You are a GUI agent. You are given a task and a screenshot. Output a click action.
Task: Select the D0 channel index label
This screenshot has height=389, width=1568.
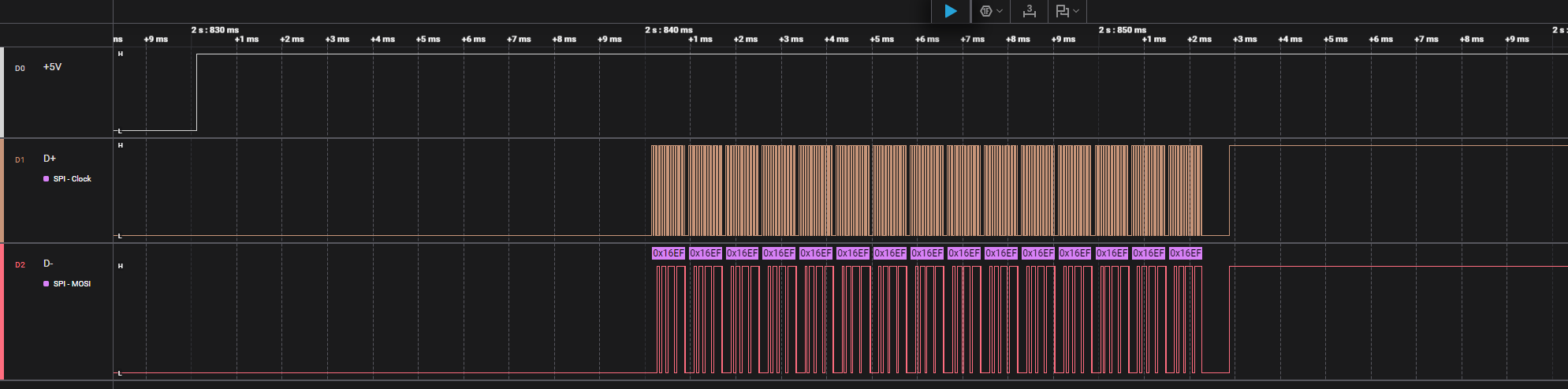point(20,69)
